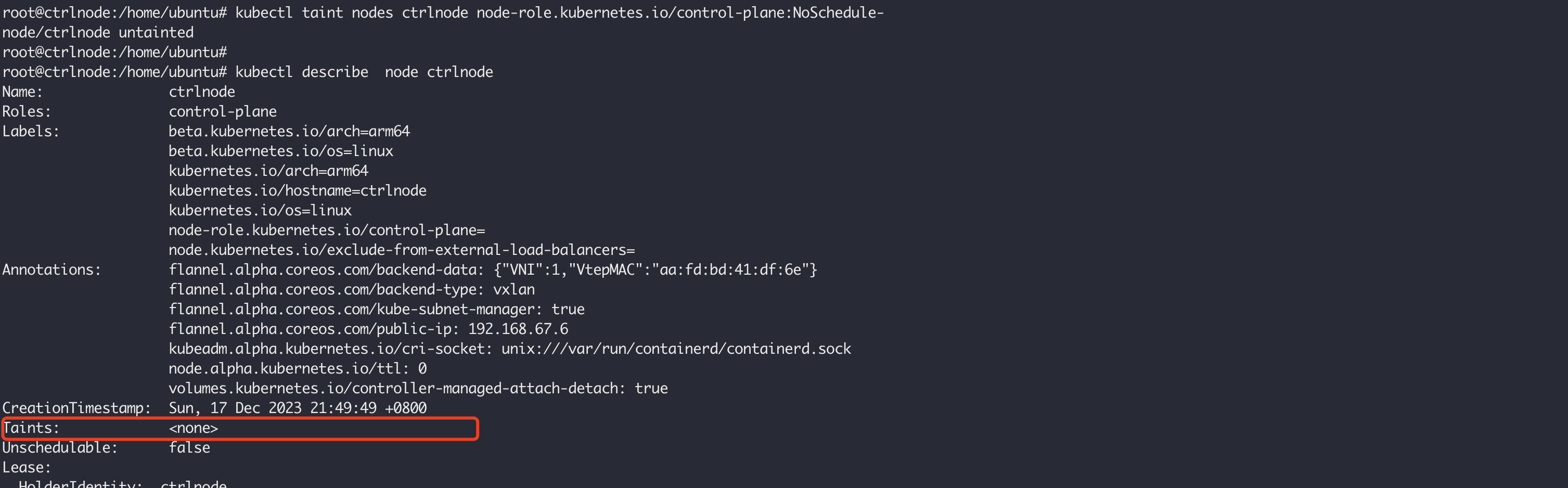This screenshot has height=488, width=1568.
Task: Click the empty shell prompt line
Action: (114, 53)
